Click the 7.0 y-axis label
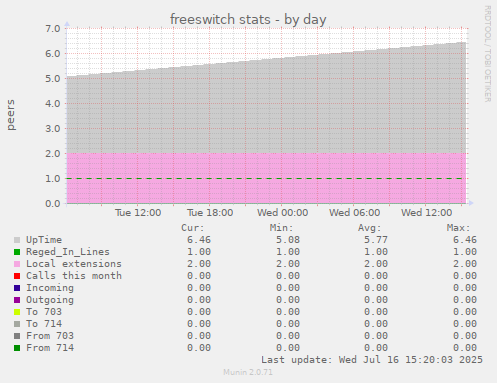Screen dimensions: 497x383 pyautogui.click(x=53, y=29)
